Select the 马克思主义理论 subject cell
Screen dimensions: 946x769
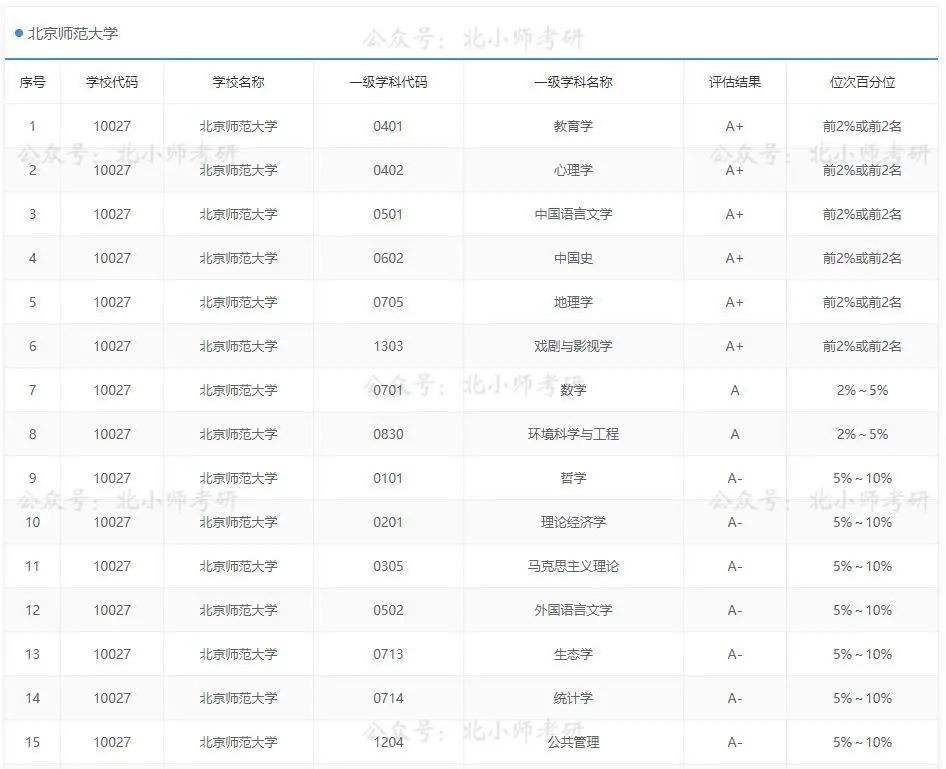coord(573,566)
